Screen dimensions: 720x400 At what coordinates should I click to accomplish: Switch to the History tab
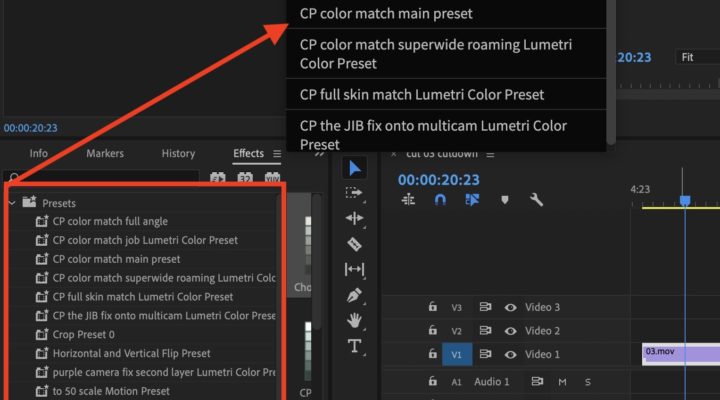point(178,153)
